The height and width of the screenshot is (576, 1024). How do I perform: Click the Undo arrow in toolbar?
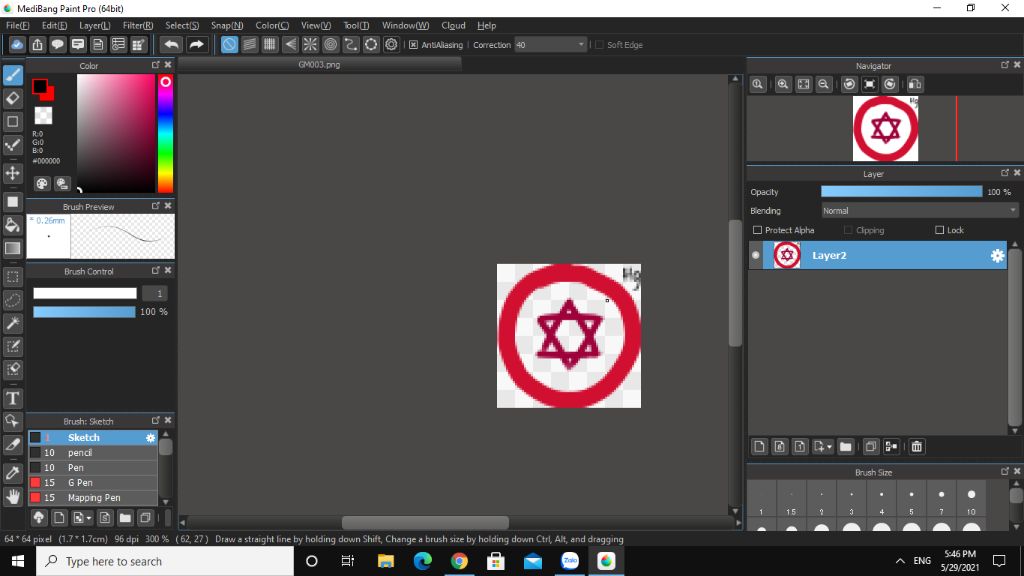click(x=172, y=44)
